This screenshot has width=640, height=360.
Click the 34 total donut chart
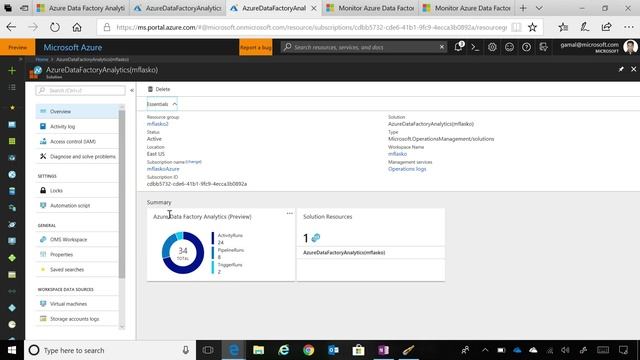click(x=183, y=253)
